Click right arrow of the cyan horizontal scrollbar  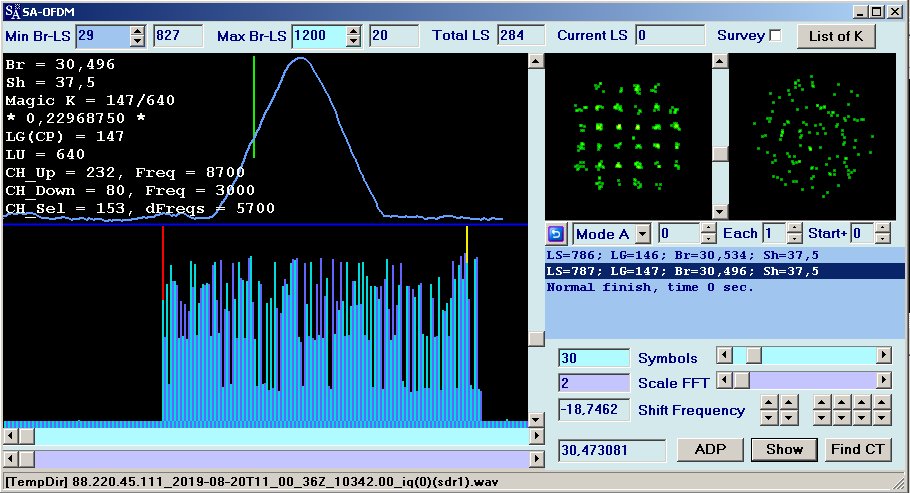(x=536, y=436)
